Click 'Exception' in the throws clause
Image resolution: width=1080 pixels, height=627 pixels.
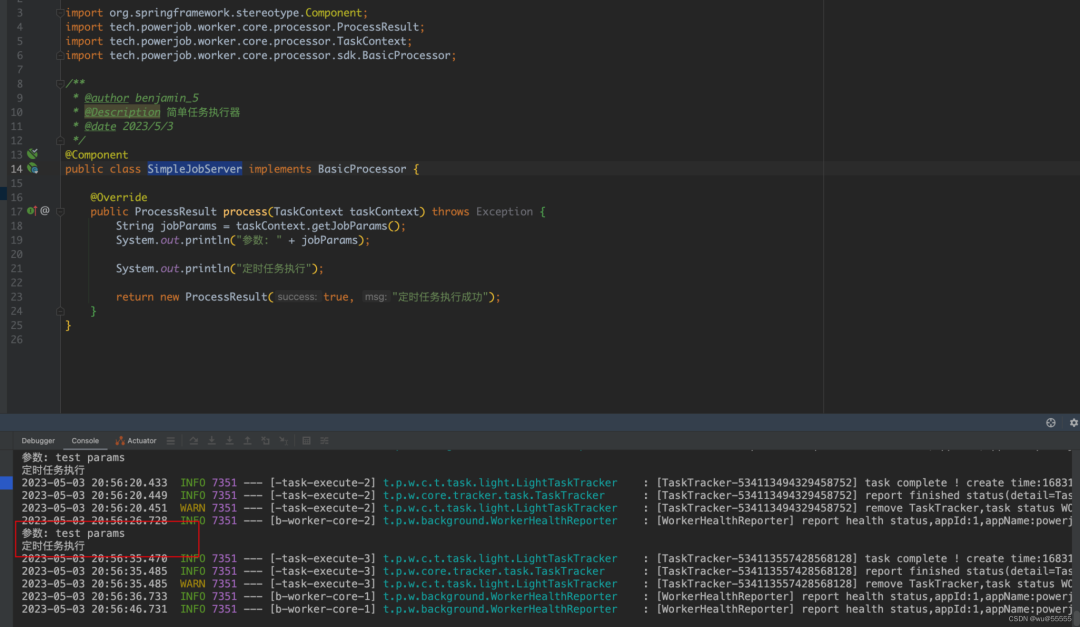tap(504, 212)
